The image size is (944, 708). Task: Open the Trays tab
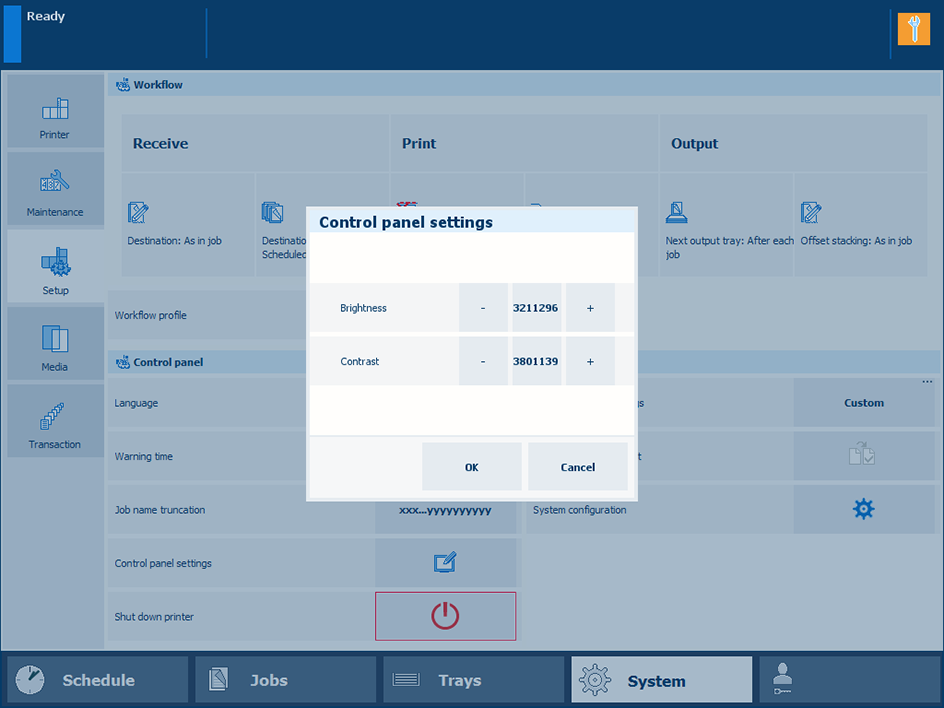coord(473,680)
